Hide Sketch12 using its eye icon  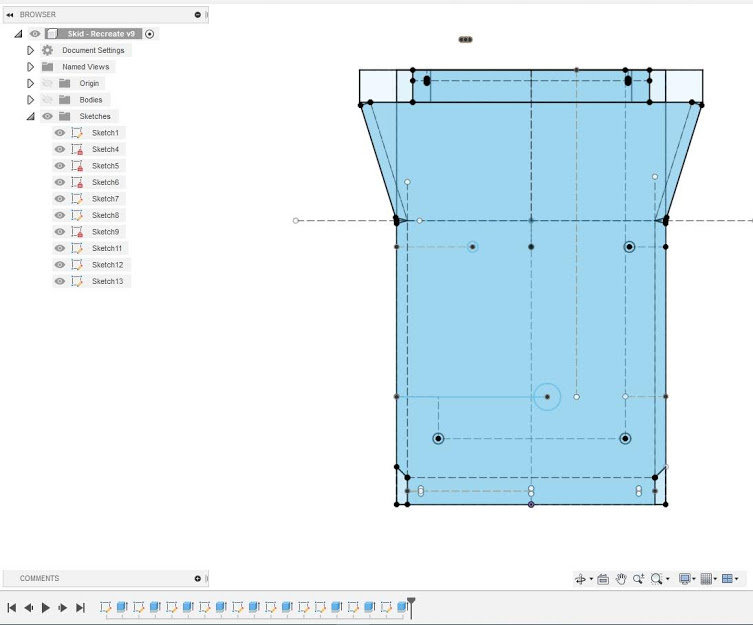(x=60, y=265)
